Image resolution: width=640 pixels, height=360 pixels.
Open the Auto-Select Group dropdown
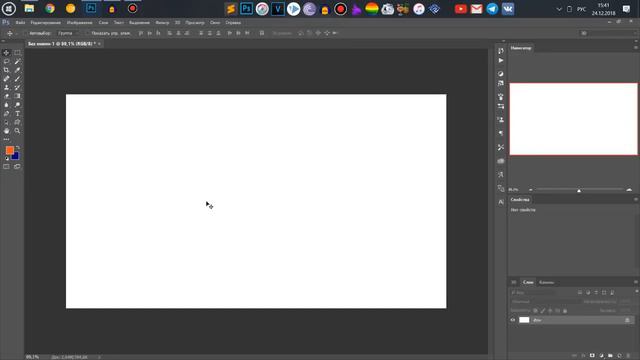click(x=67, y=33)
